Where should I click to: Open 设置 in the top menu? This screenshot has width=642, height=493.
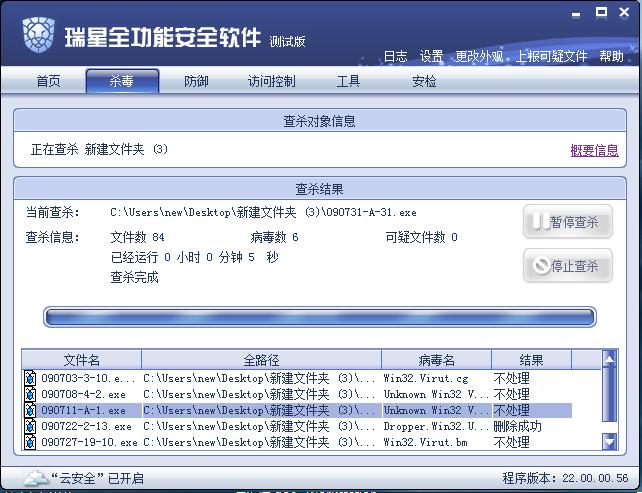432,56
